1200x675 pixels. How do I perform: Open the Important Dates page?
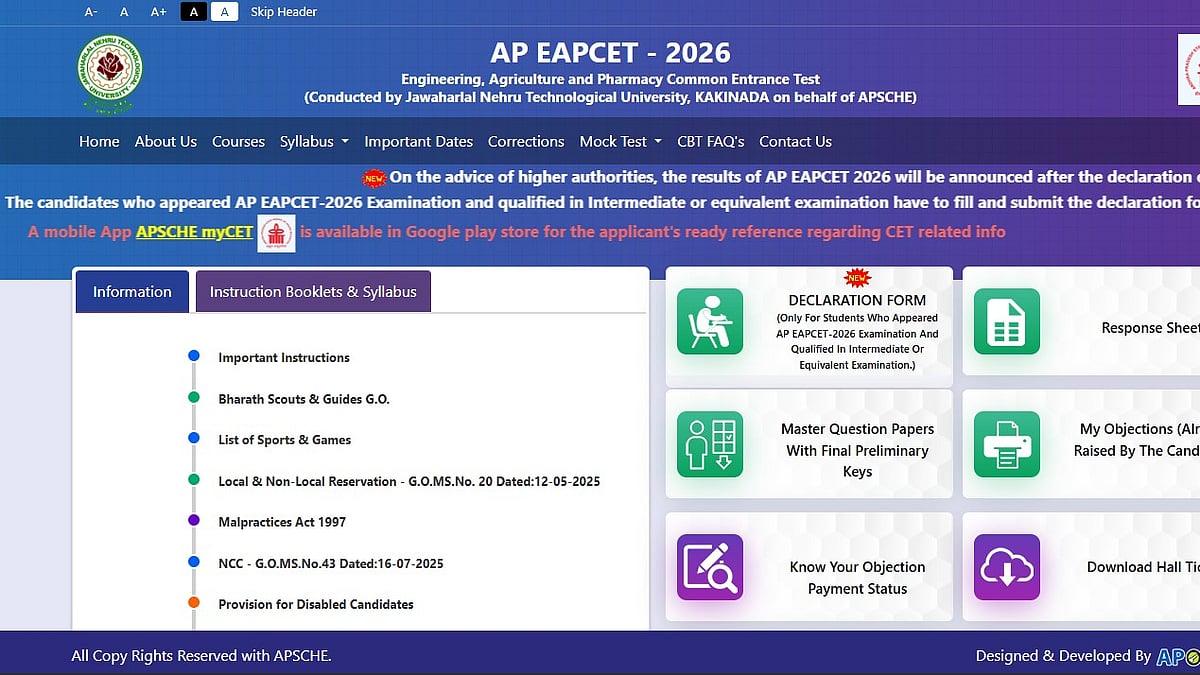[x=419, y=142]
